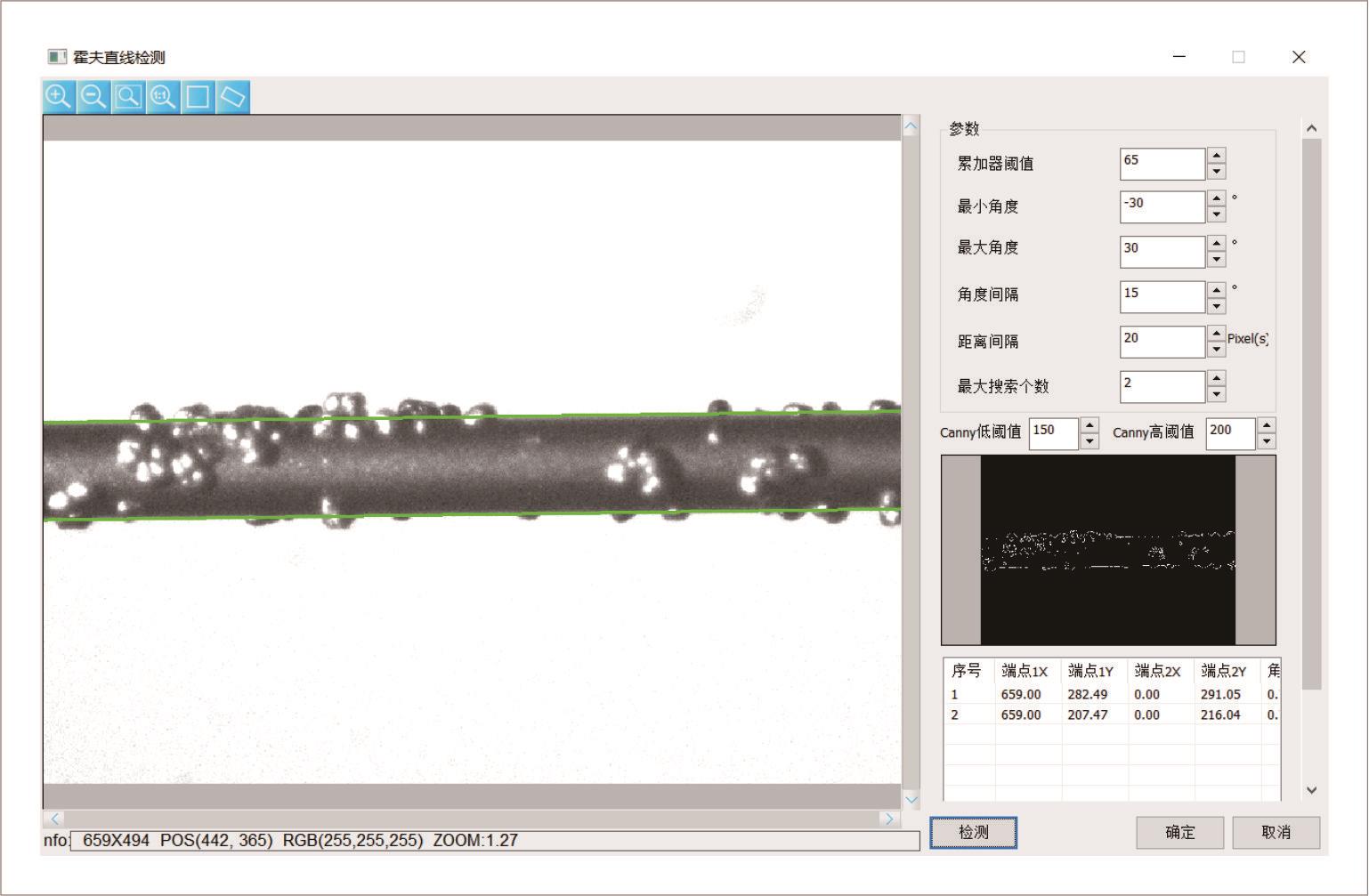Screen dimensions: 1369x896
Task: Increase 最大角度 using the up spinner
Action: point(1217,244)
